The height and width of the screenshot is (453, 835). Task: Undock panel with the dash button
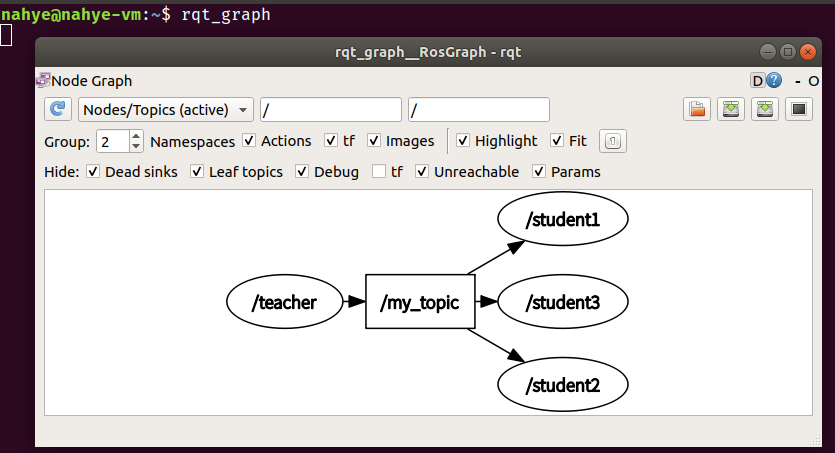[798, 81]
